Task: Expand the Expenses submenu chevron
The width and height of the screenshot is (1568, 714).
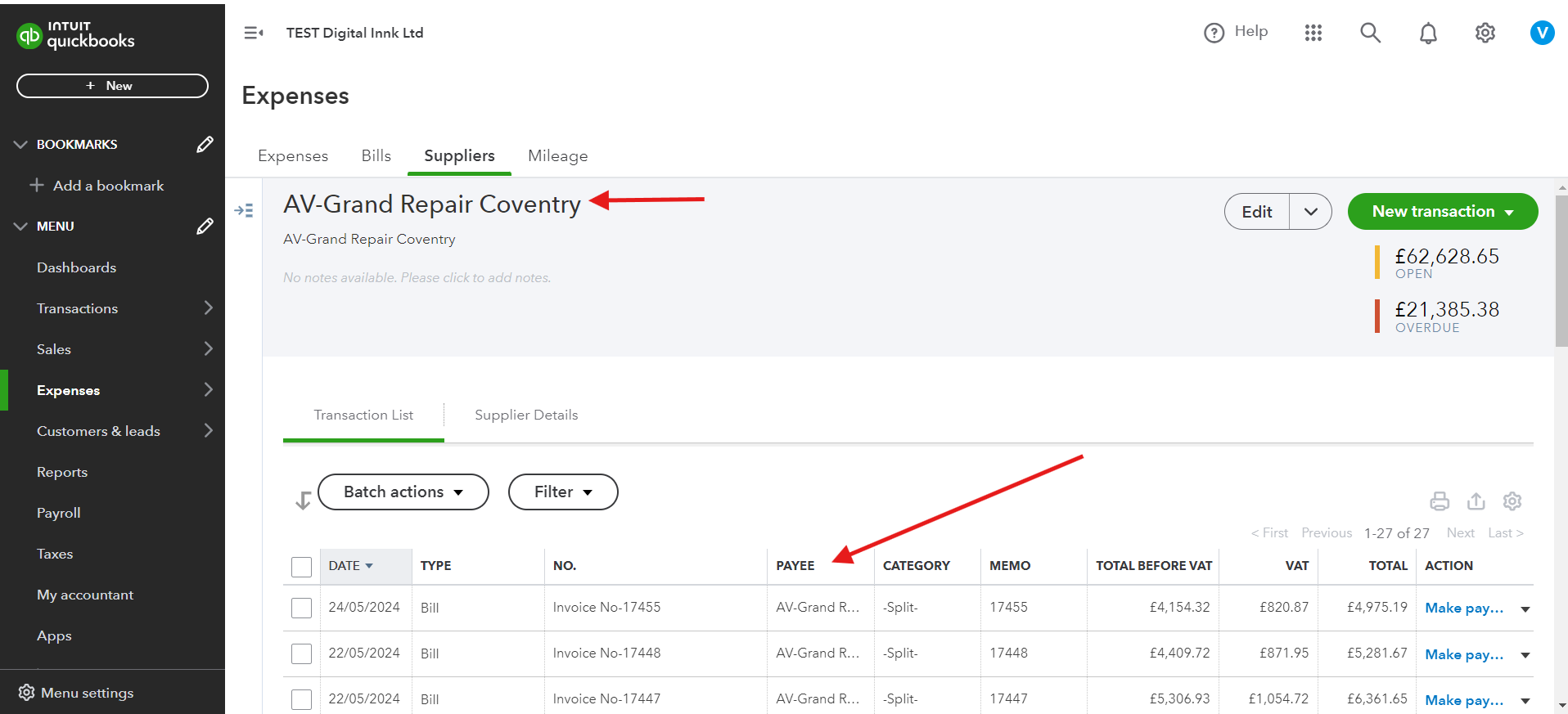Action: pyautogui.click(x=208, y=389)
